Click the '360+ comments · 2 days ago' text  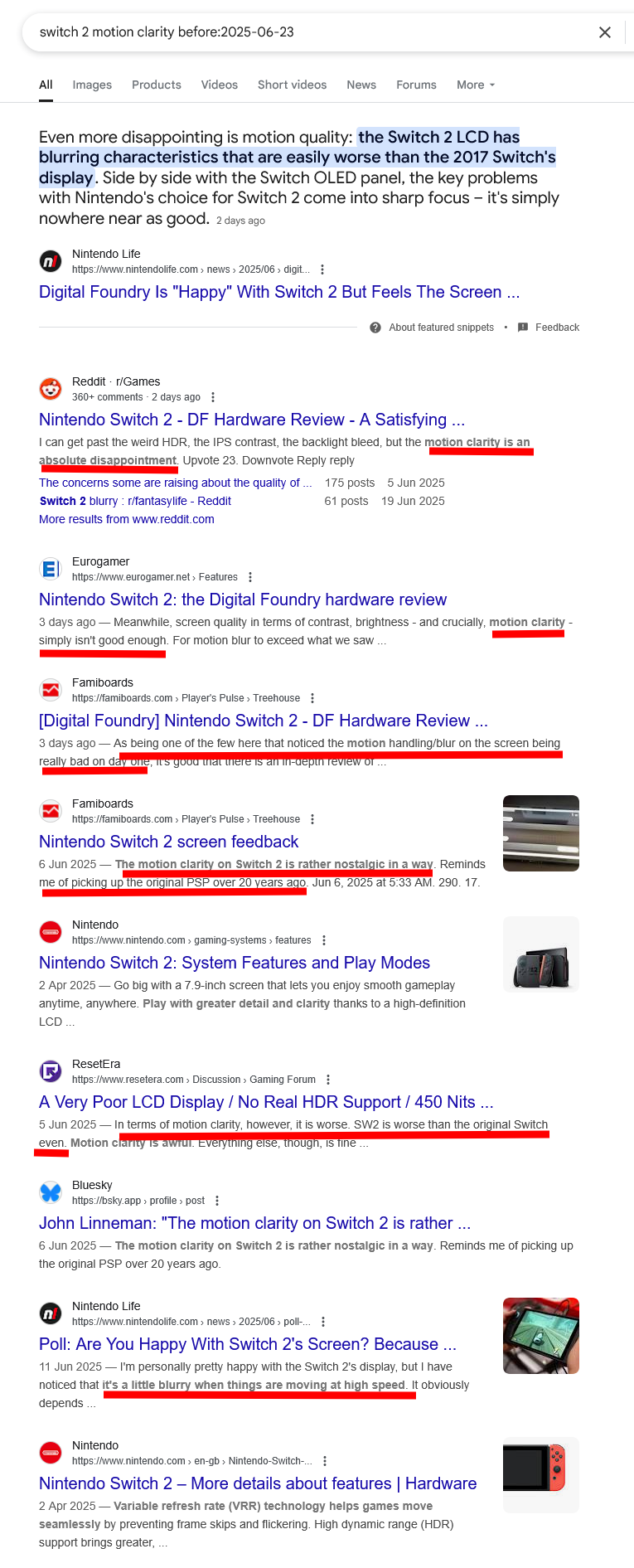[136, 397]
